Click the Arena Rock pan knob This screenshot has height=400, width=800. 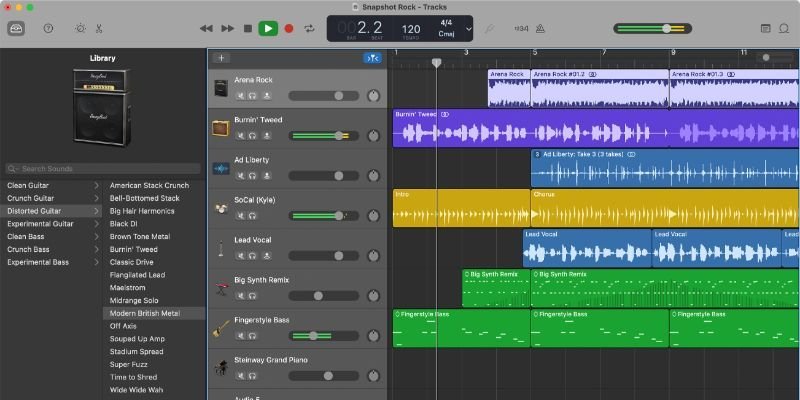tap(373, 96)
